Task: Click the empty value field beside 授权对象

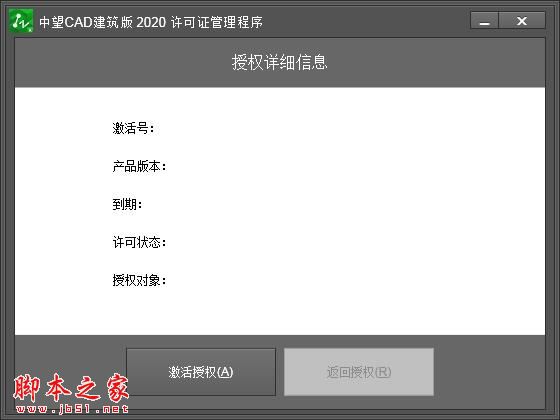Action: 320,281
